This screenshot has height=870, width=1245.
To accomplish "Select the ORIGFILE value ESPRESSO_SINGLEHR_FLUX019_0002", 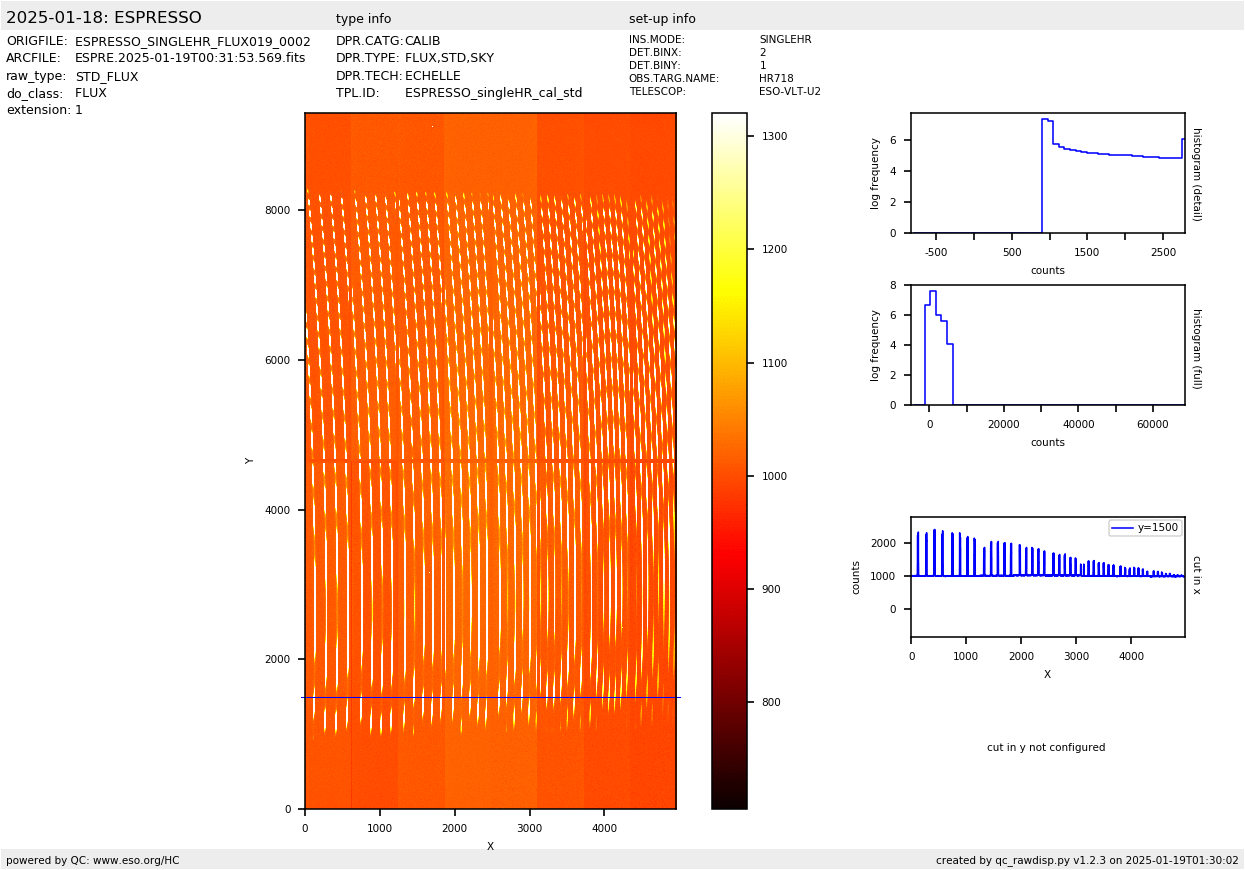I will click(x=192, y=42).
